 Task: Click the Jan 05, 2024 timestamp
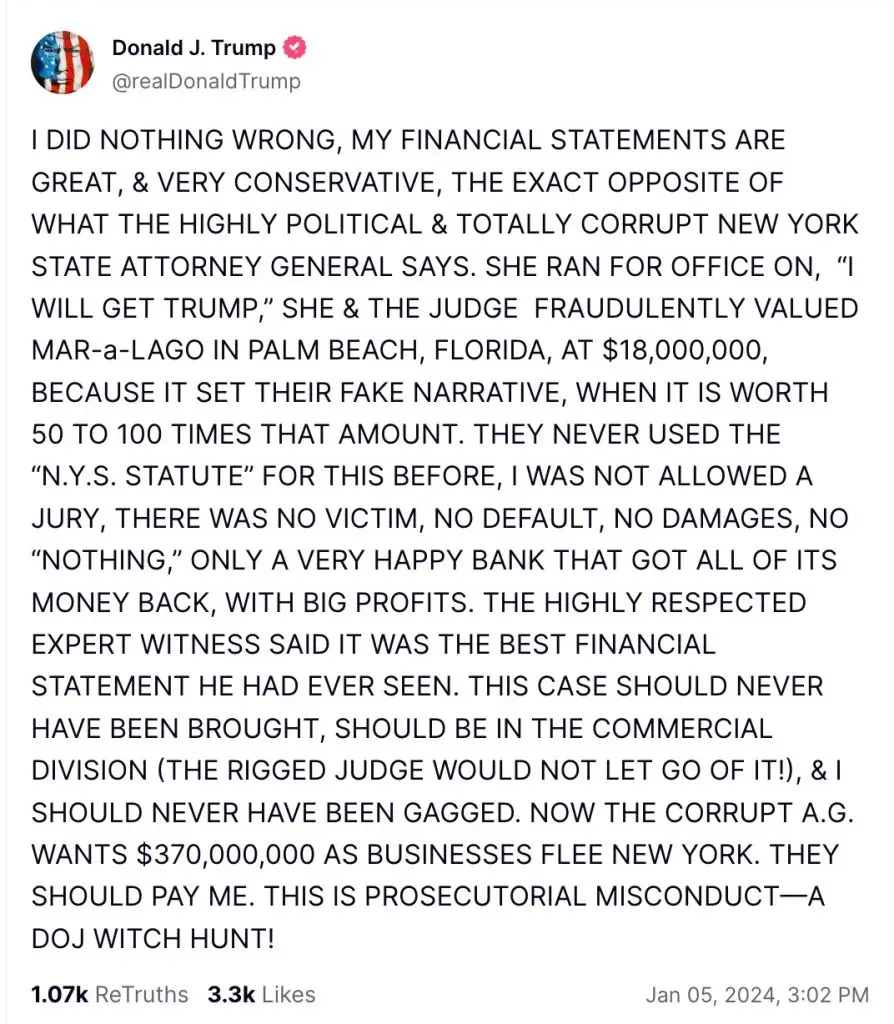pyautogui.click(x=756, y=995)
